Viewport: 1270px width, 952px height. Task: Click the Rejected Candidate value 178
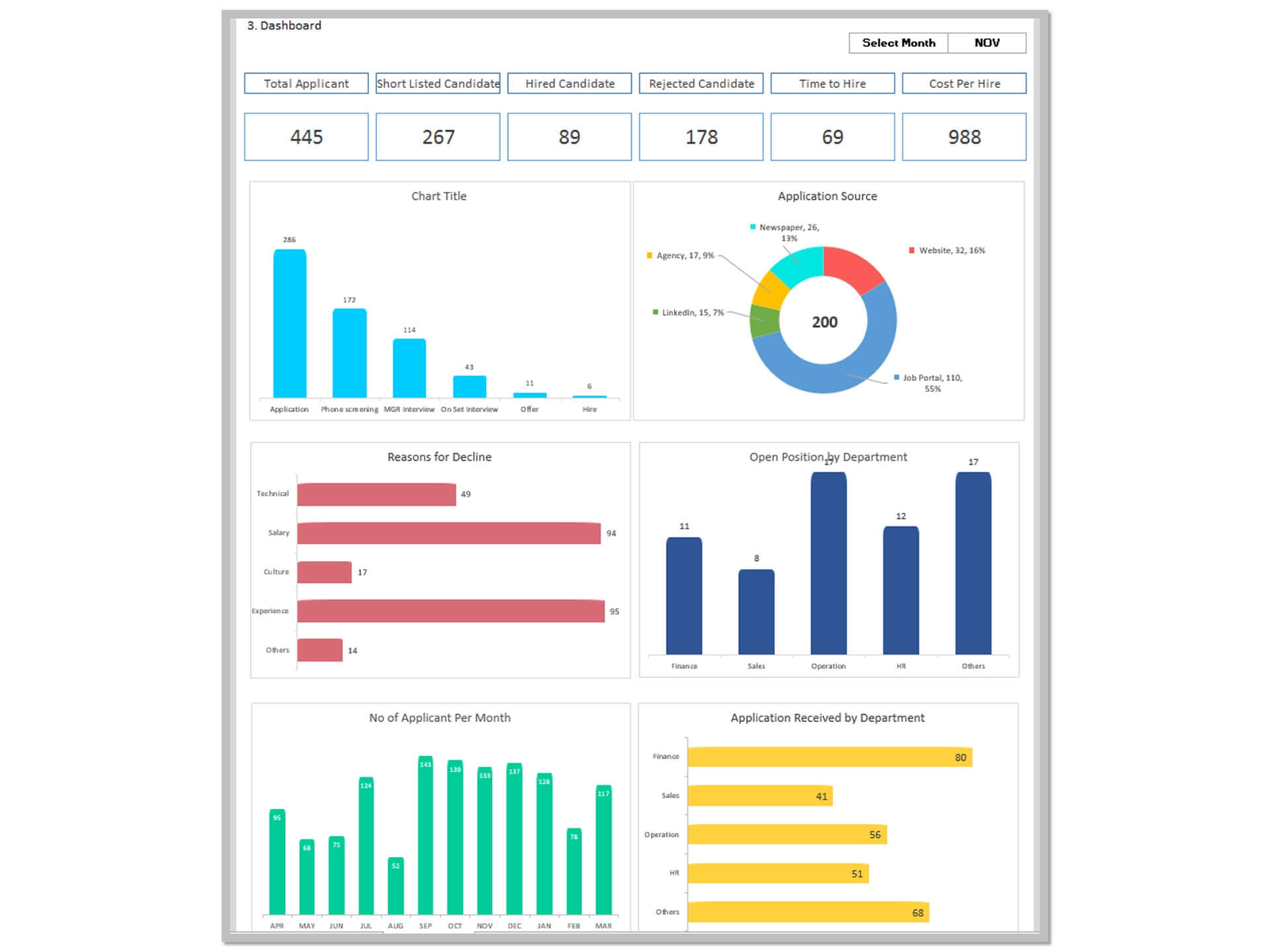pos(701,136)
